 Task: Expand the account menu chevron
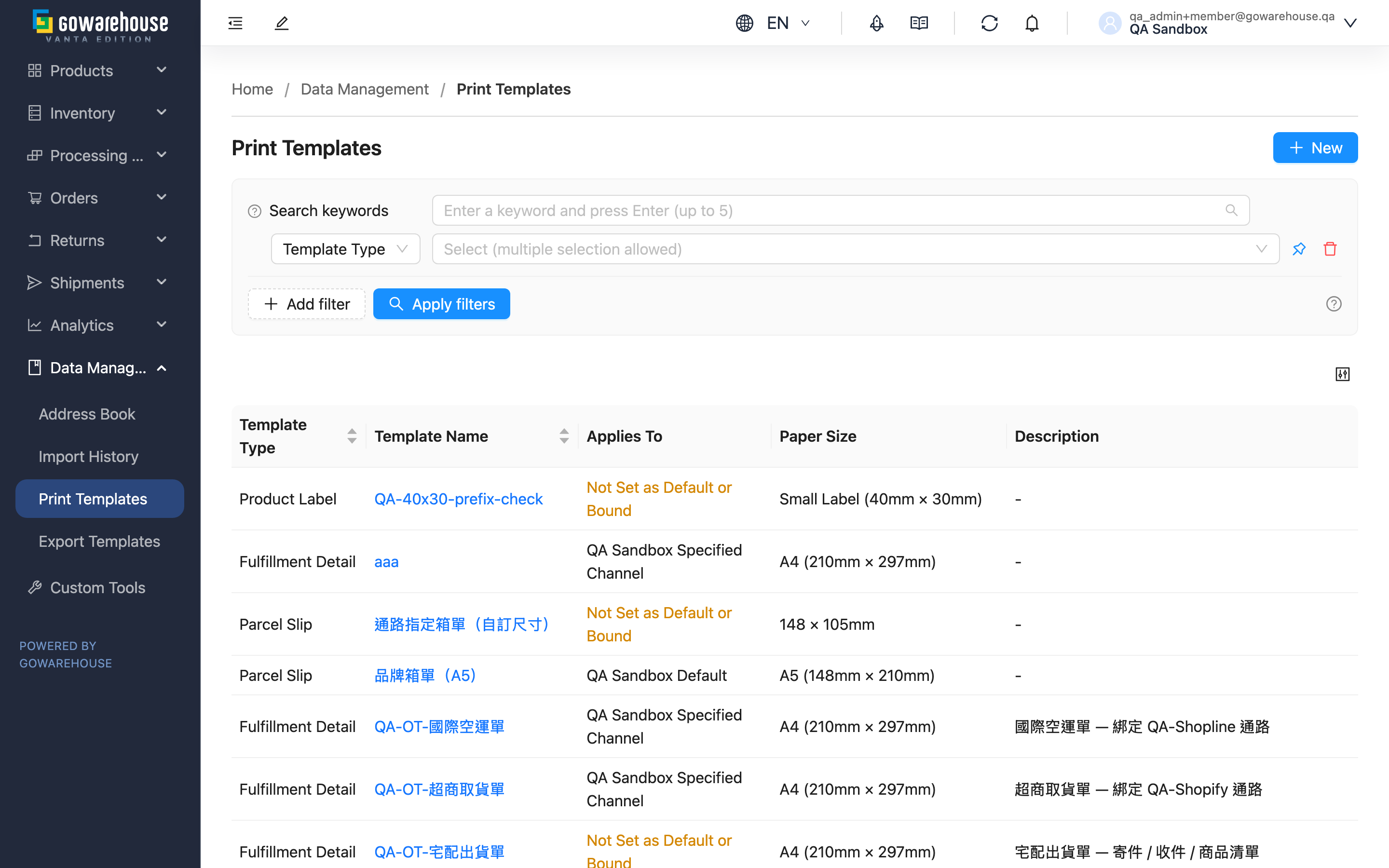pos(1350,23)
